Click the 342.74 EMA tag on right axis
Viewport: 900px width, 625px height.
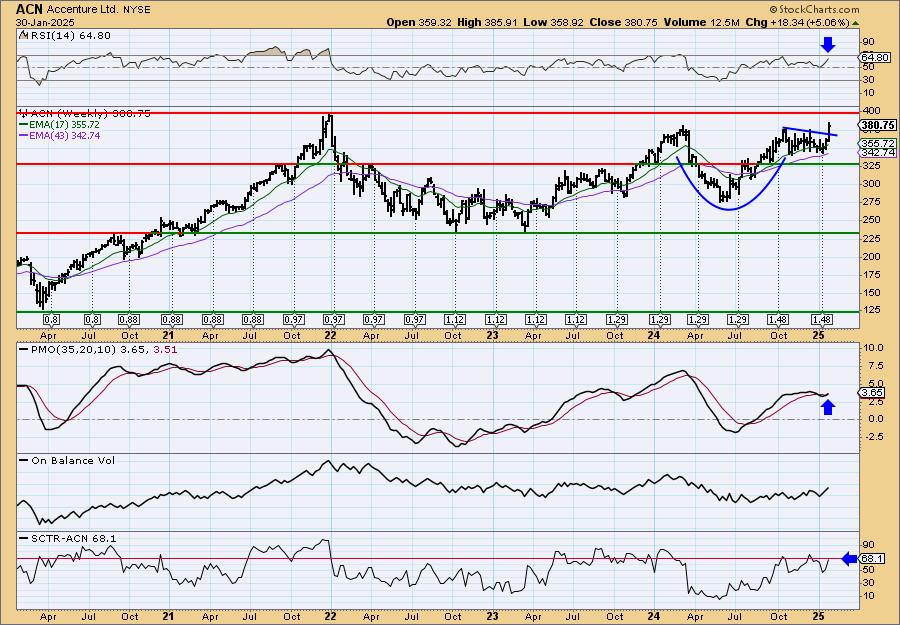click(878, 152)
